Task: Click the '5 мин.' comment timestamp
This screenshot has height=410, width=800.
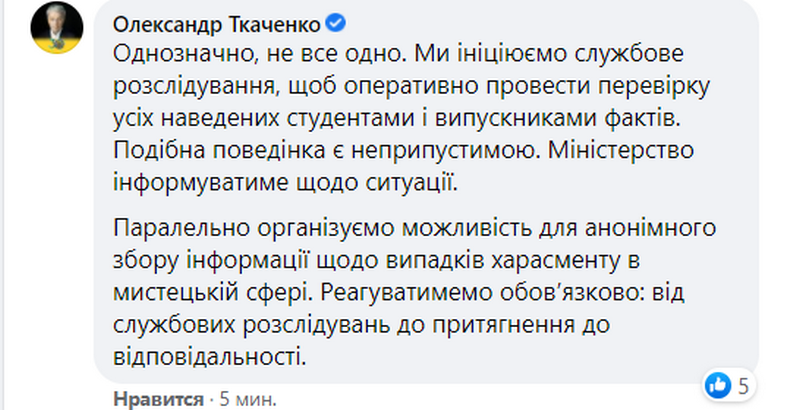Action: tap(244, 396)
